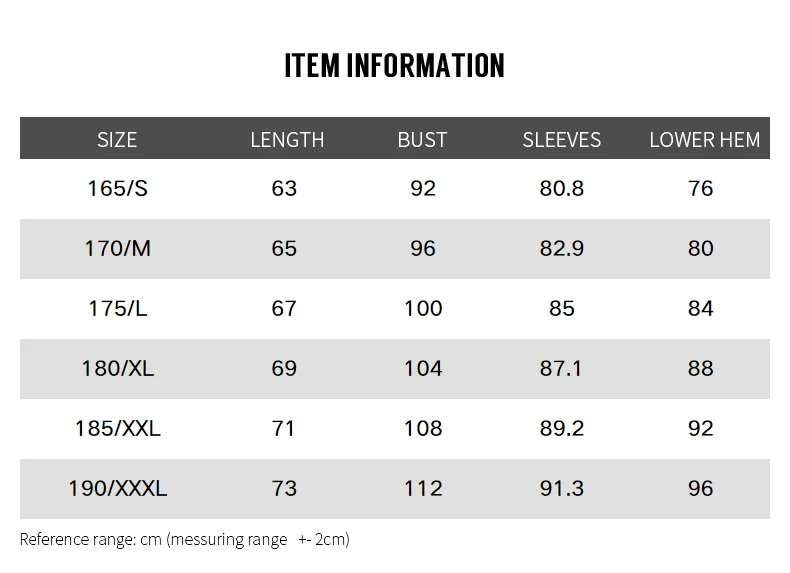Click the SLEEVES column header
The height and width of the screenshot is (573, 790).
562,140
